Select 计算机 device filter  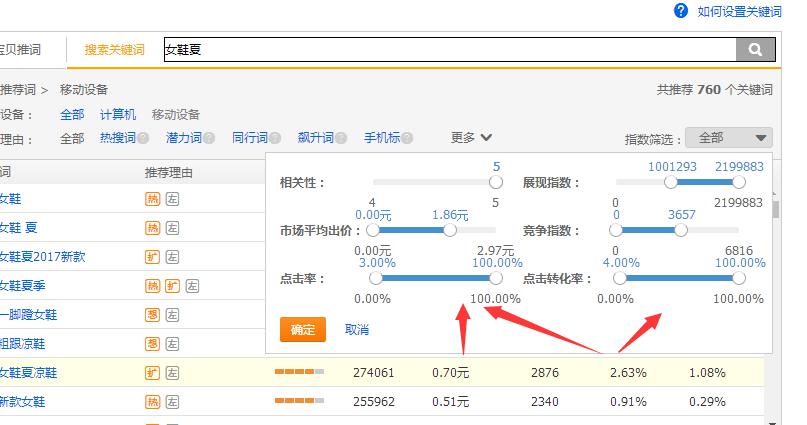tap(118, 115)
